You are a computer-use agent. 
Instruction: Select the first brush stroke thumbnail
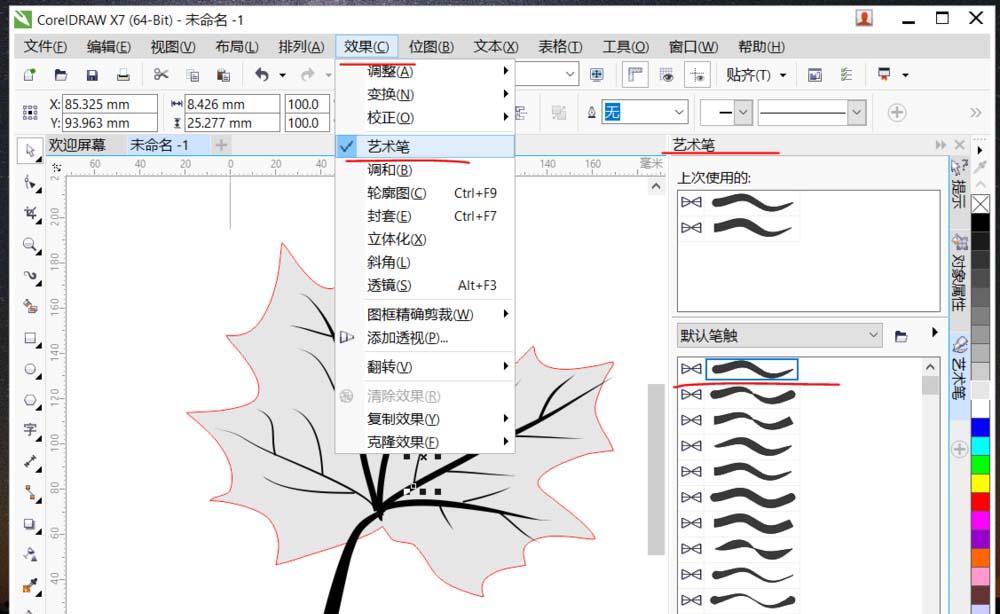point(753,368)
